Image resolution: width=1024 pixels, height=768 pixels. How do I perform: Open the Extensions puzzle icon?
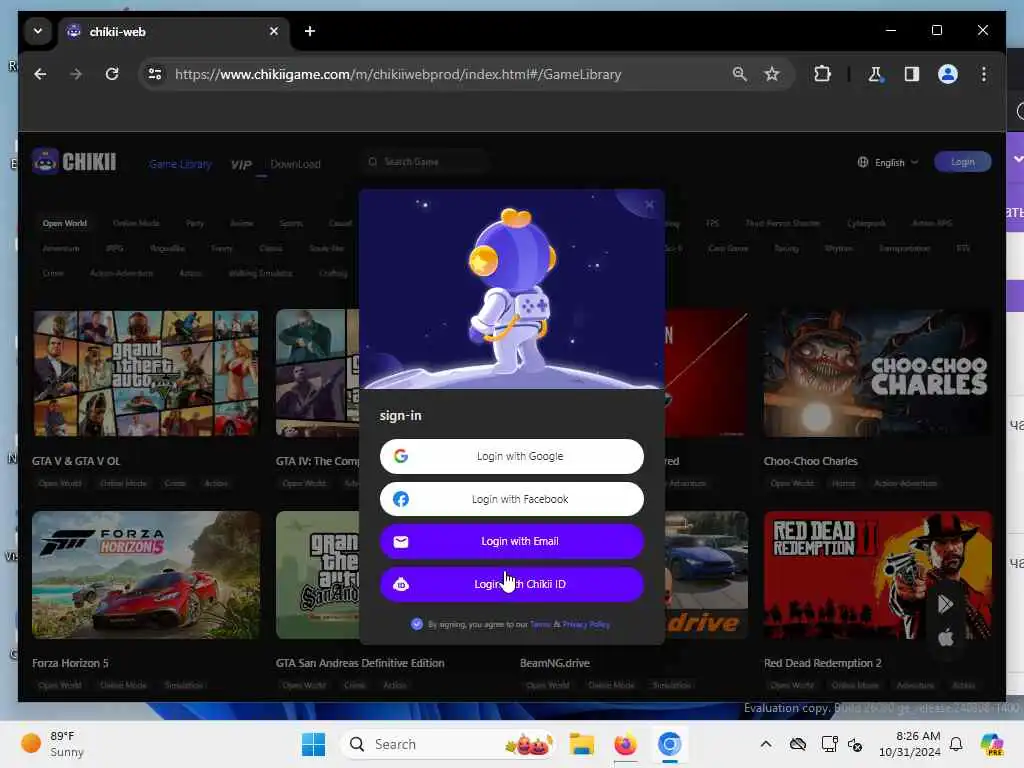822,74
